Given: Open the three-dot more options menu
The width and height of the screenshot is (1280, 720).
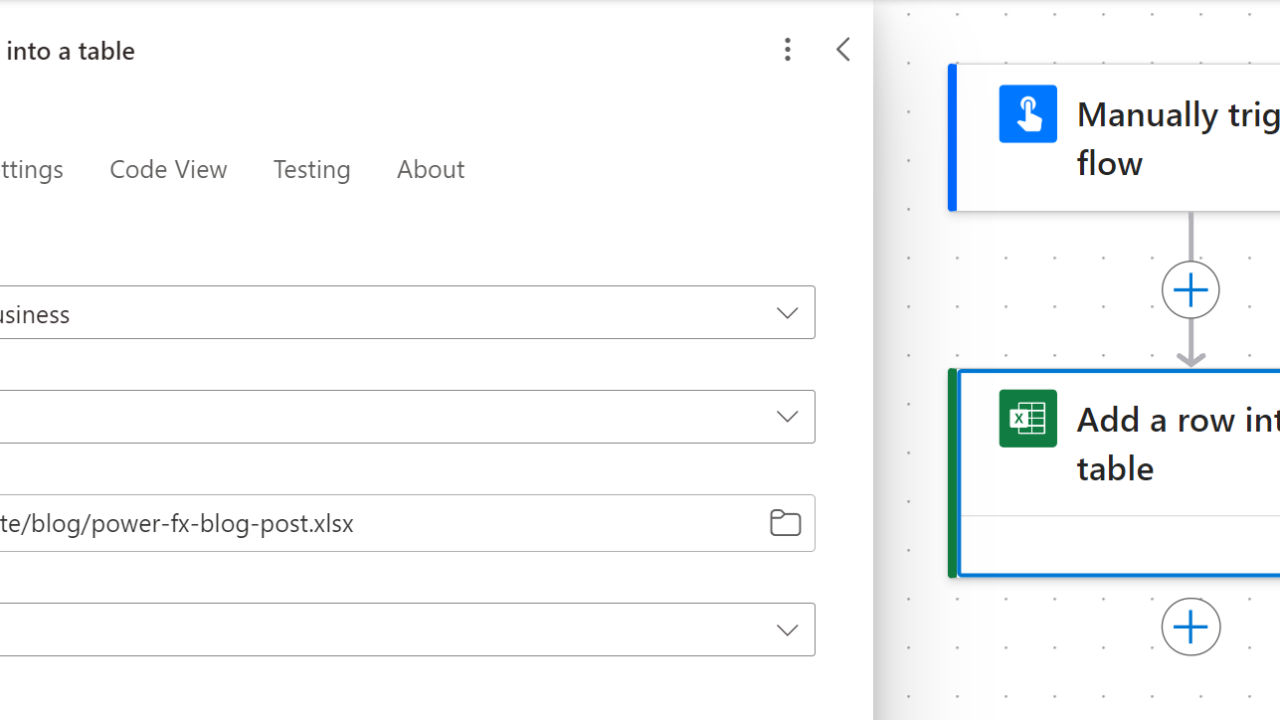Looking at the screenshot, I should tap(787, 50).
